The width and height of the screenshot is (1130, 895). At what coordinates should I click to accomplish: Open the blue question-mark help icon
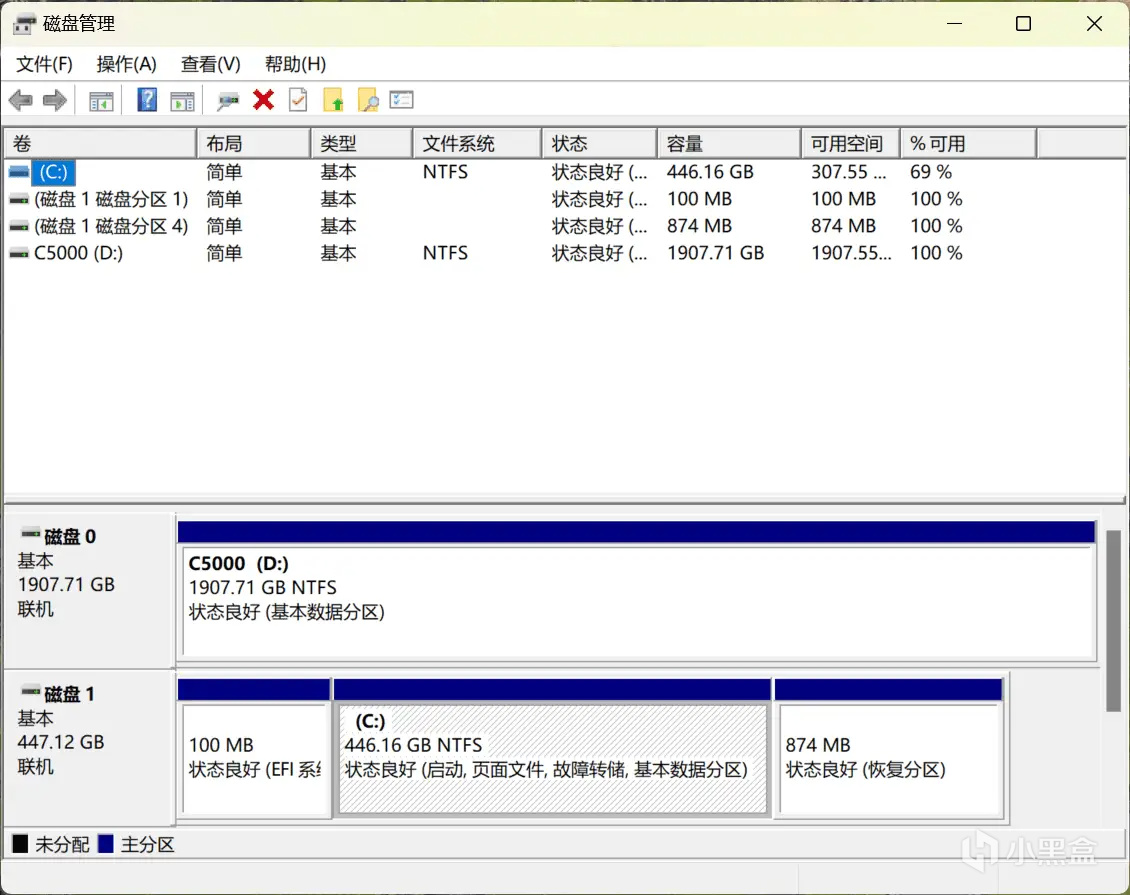147,100
